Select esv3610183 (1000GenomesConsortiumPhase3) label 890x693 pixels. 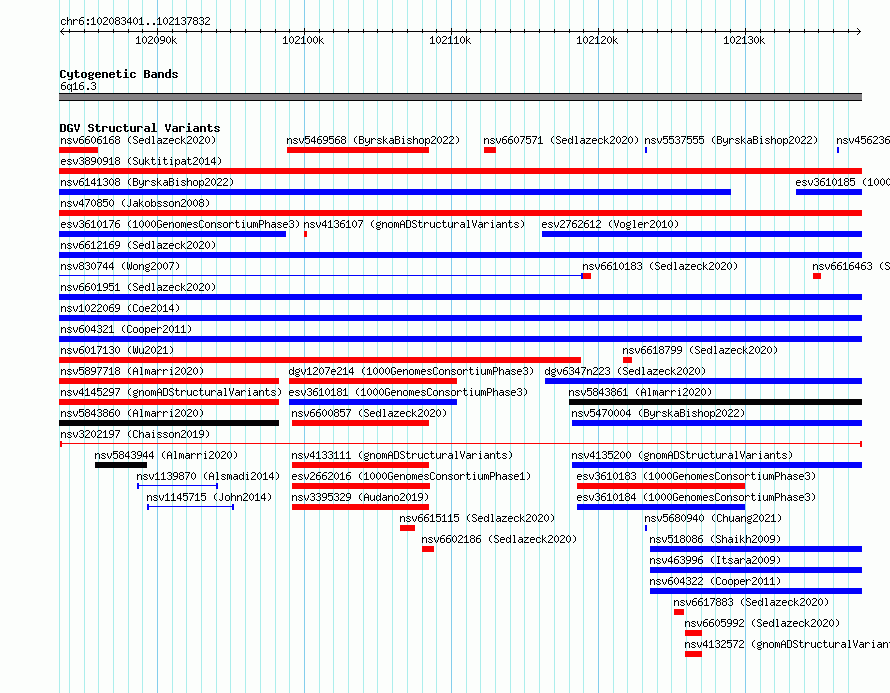click(696, 476)
